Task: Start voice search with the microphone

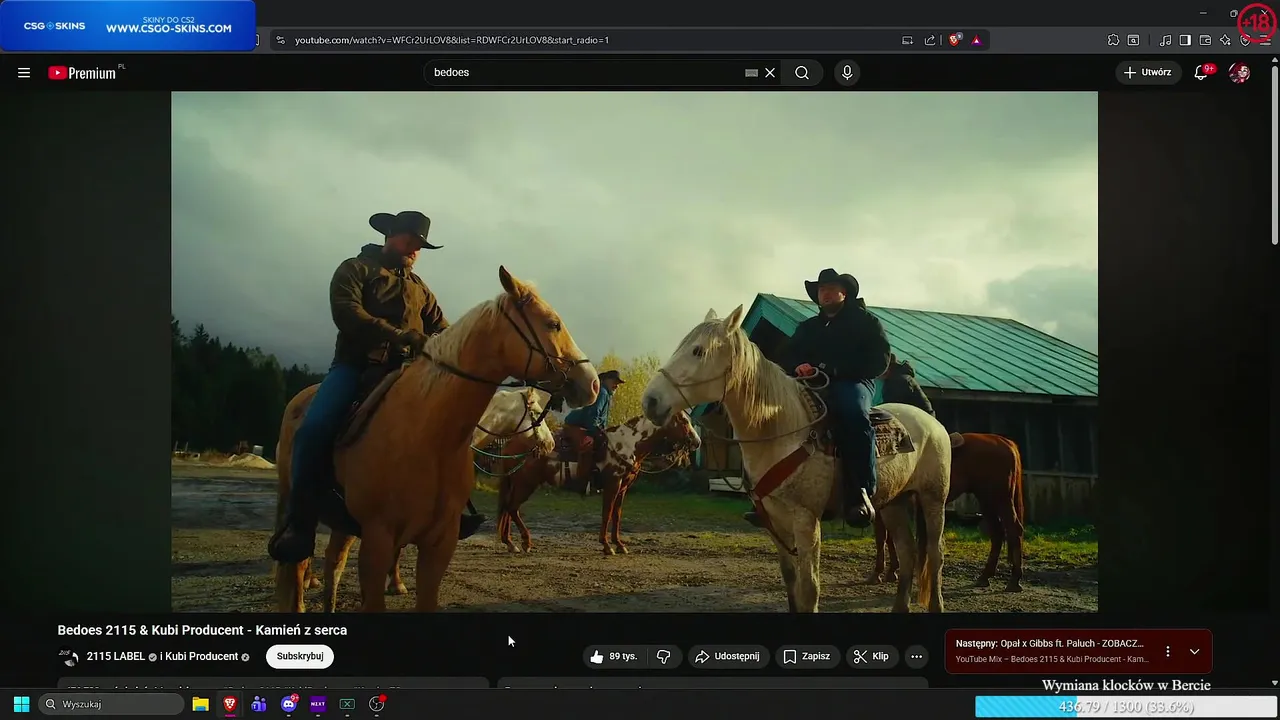Action: click(847, 73)
